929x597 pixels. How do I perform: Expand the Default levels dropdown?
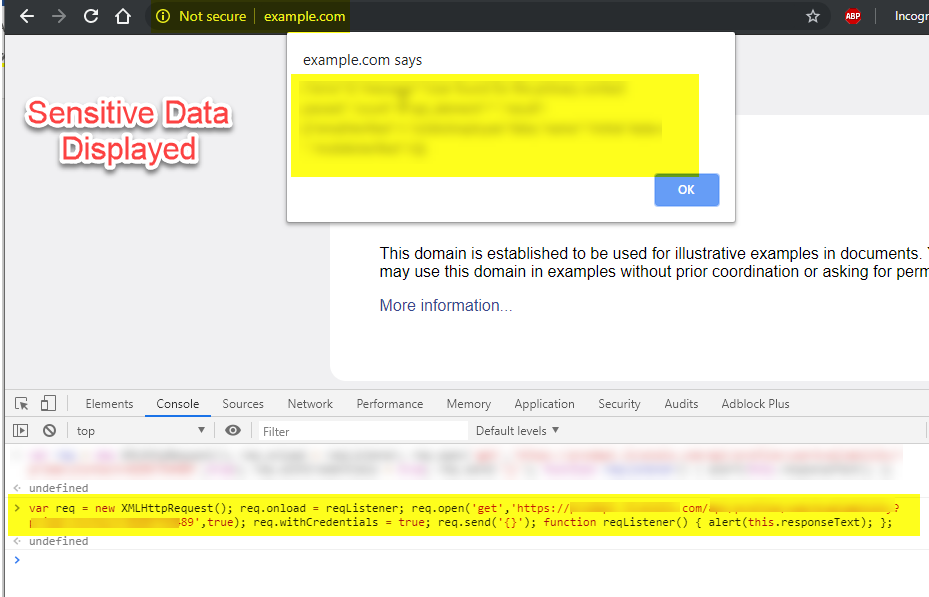point(517,431)
